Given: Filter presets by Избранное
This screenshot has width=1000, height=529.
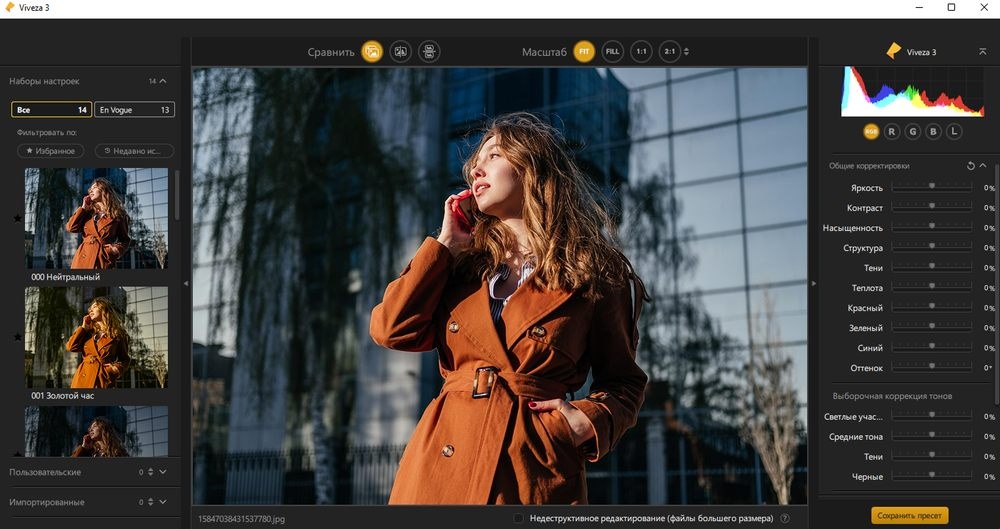Looking at the screenshot, I should coord(51,151).
